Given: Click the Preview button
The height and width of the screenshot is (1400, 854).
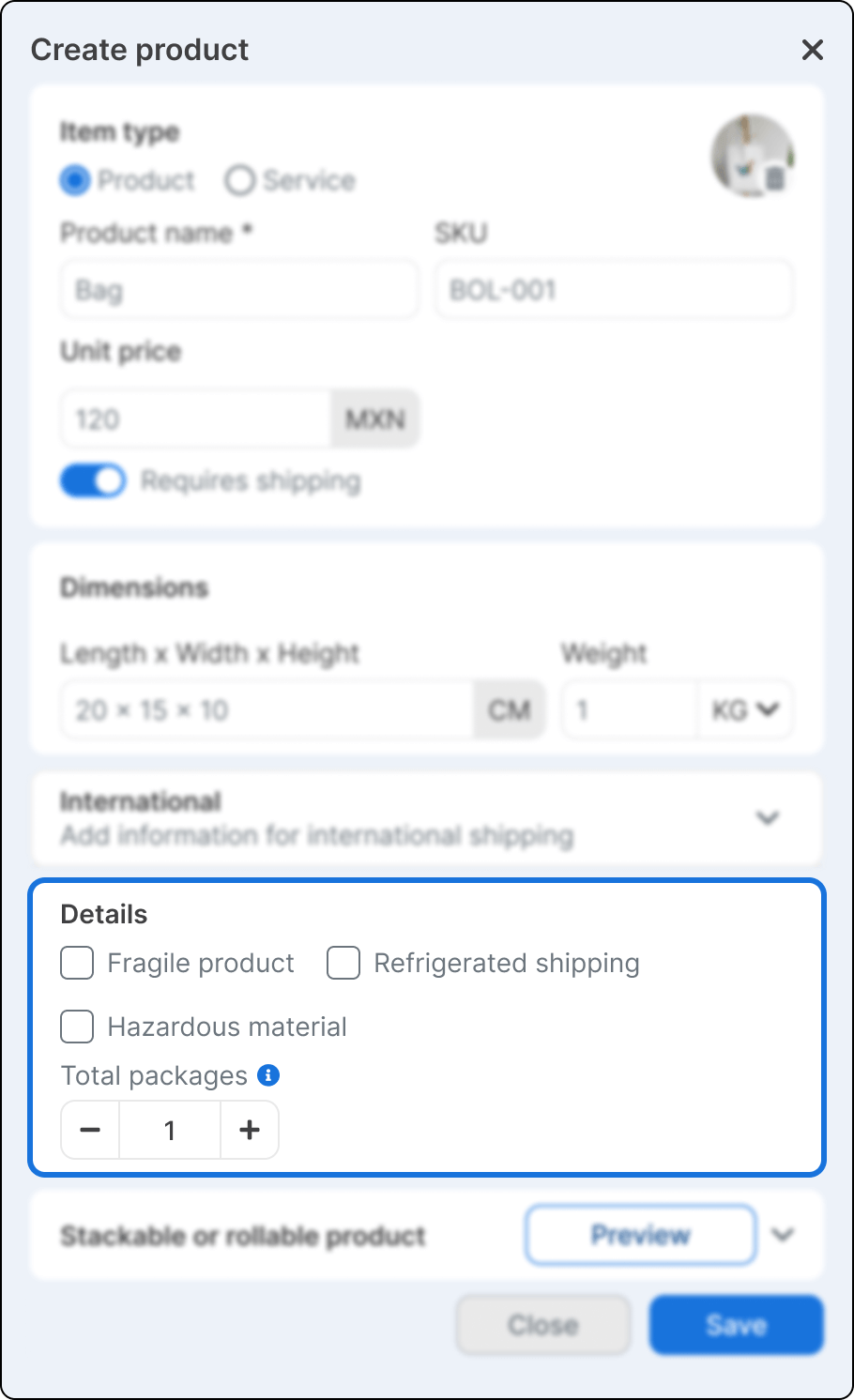Looking at the screenshot, I should [641, 1235].
